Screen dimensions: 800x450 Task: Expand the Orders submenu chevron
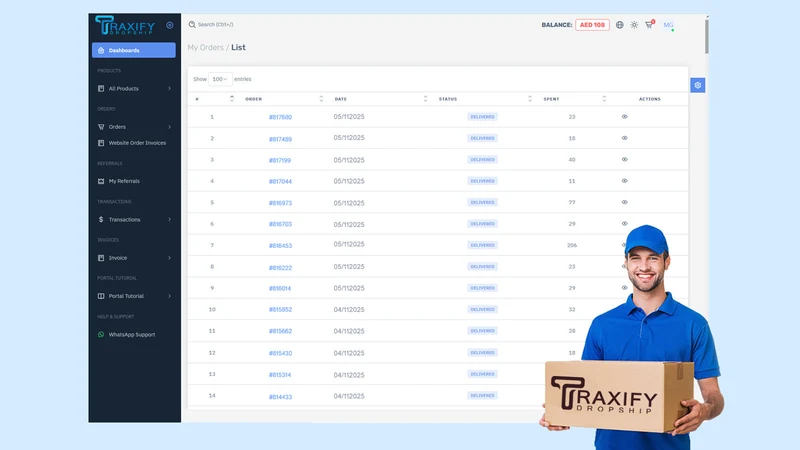(169, 127)
